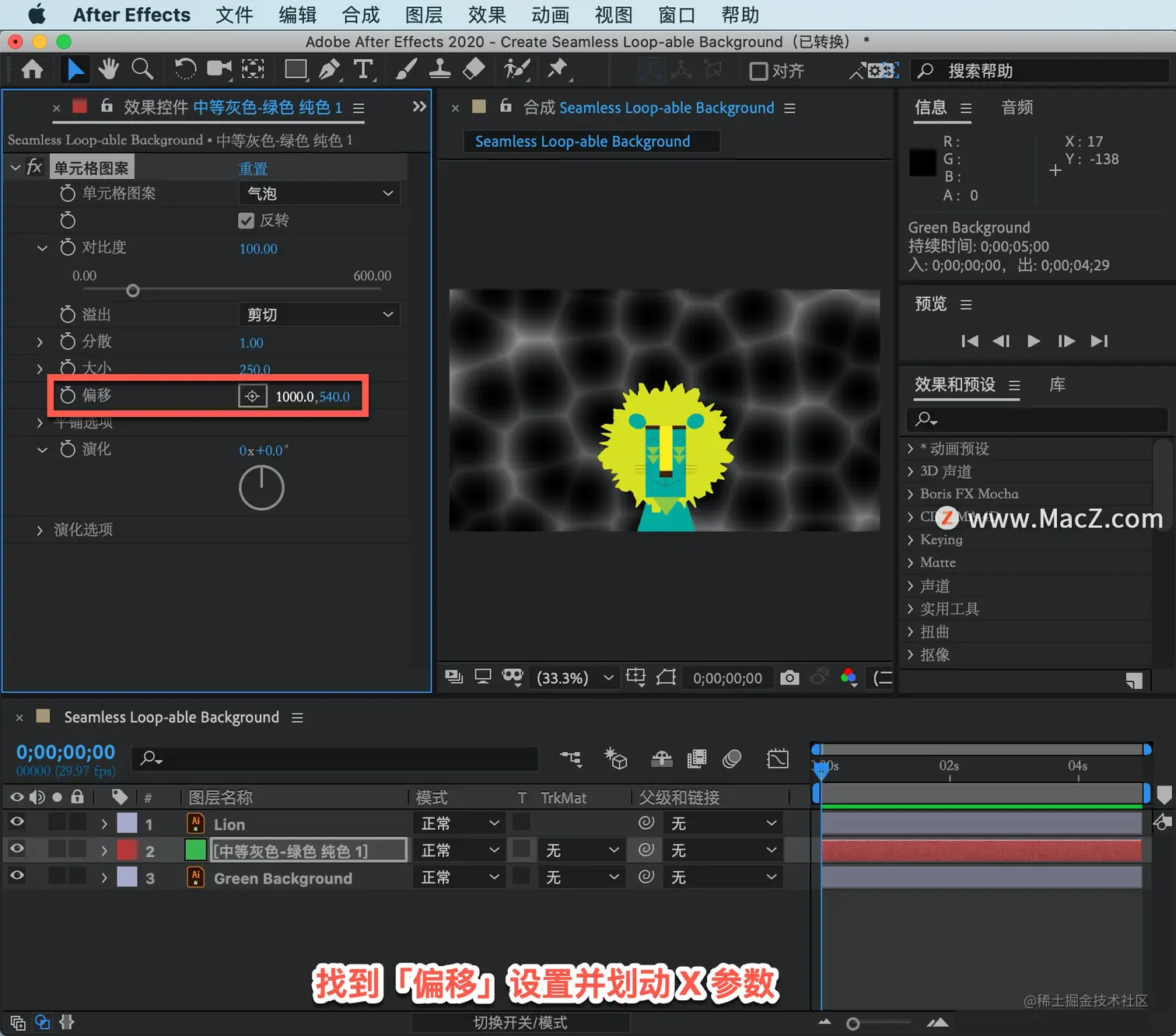Image resolution: width=1176 pixels, height=1036 pixels.
Task: Toggle frame blending filmstrip icon
Action: (x=697, y=758)
